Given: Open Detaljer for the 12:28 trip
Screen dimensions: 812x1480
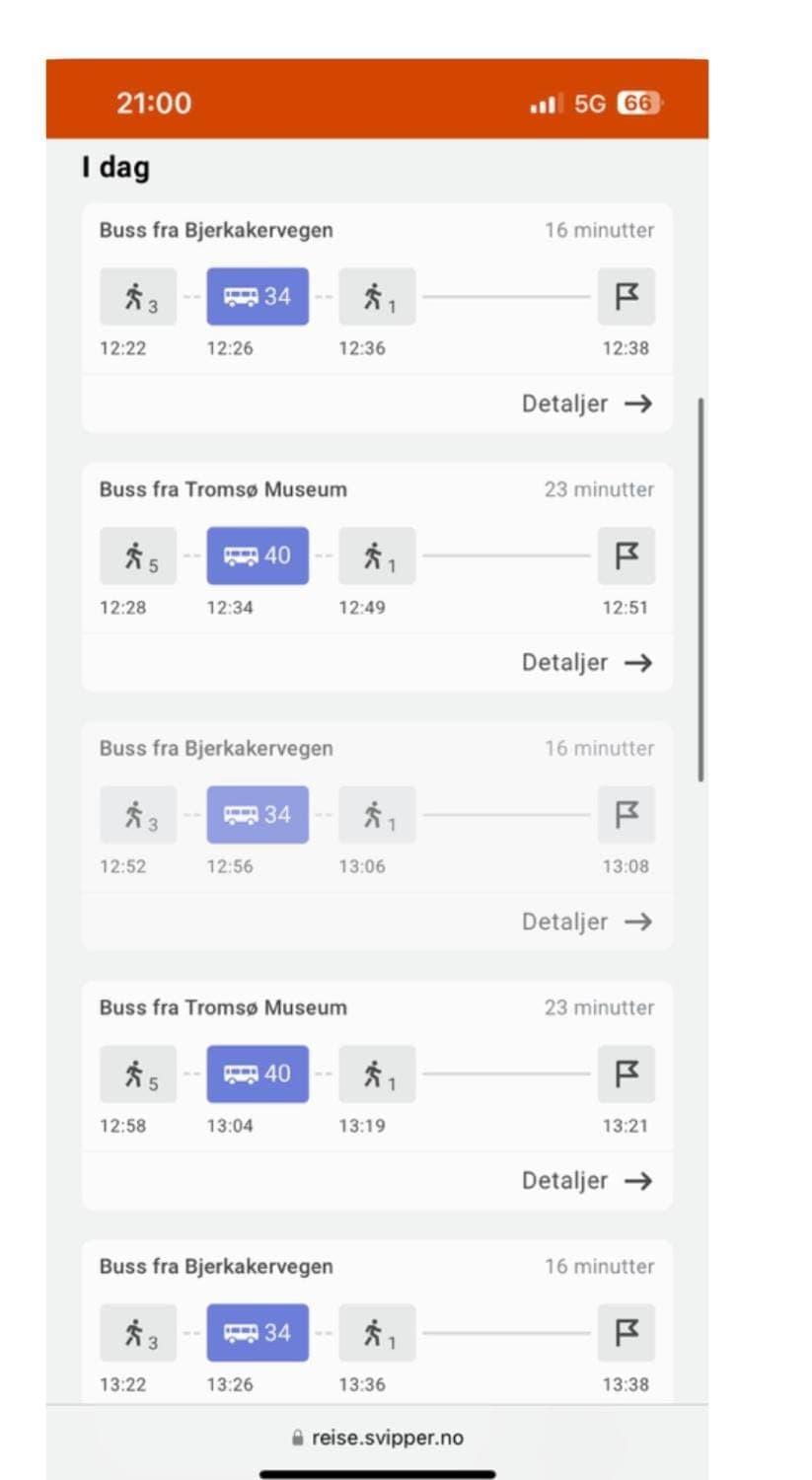Looking at the screenshot, I should coord(587,663).
